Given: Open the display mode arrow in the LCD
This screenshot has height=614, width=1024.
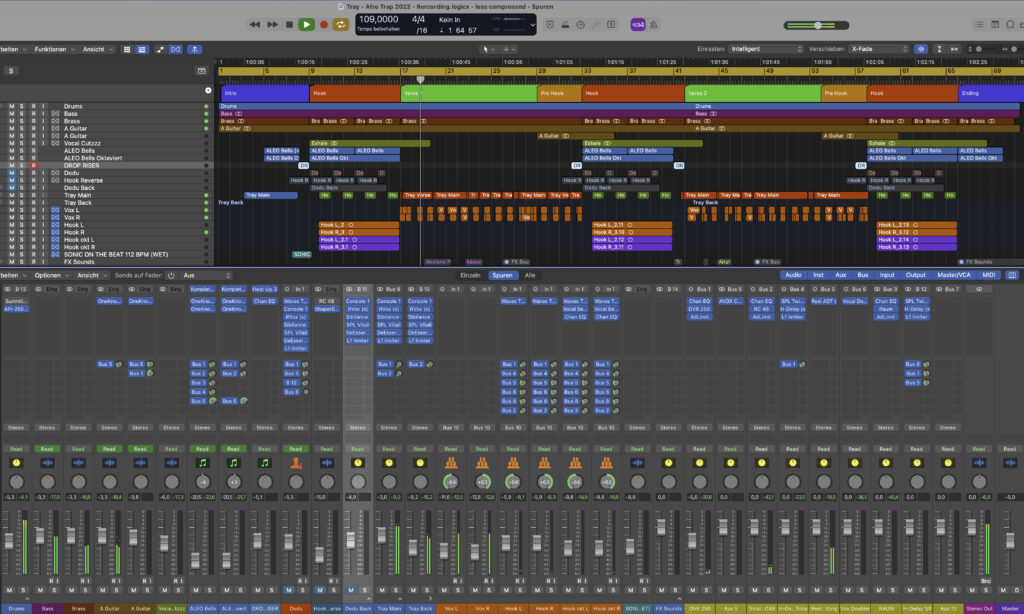Looking at the screenshot, I should click(532, 25).
